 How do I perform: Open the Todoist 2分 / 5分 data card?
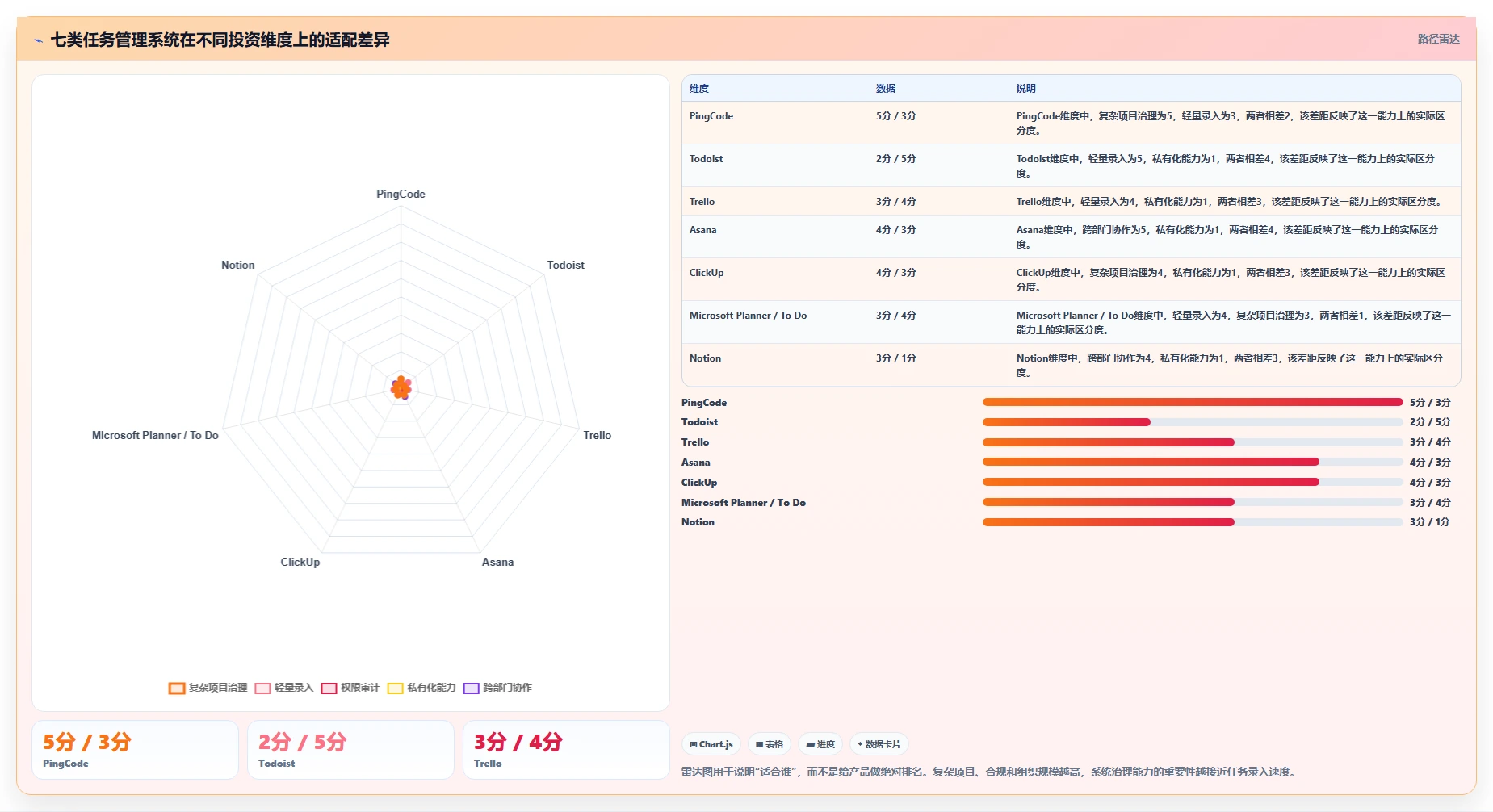point(350,750)
